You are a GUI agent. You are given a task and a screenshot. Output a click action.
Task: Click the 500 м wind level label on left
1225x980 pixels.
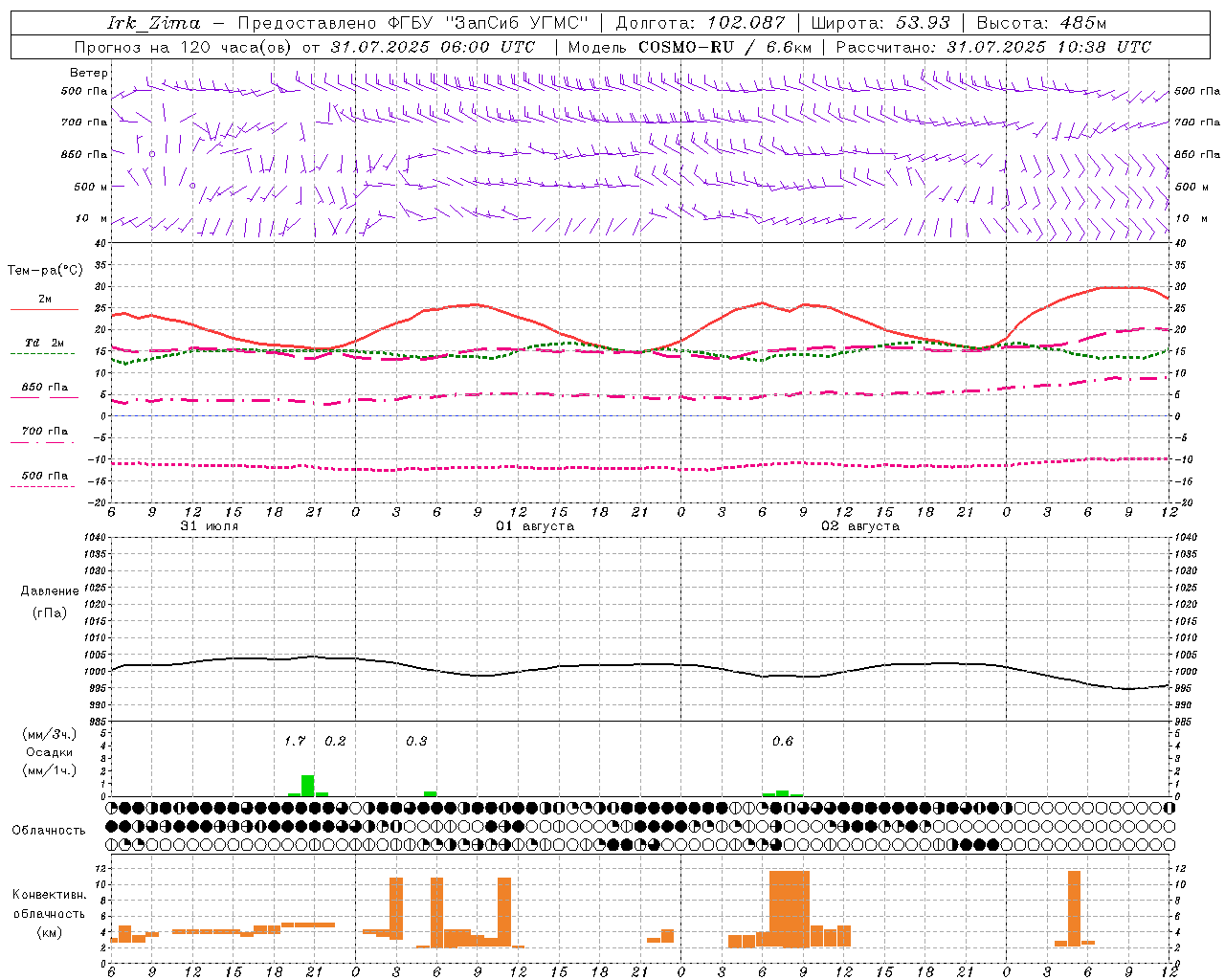[91, 187]
